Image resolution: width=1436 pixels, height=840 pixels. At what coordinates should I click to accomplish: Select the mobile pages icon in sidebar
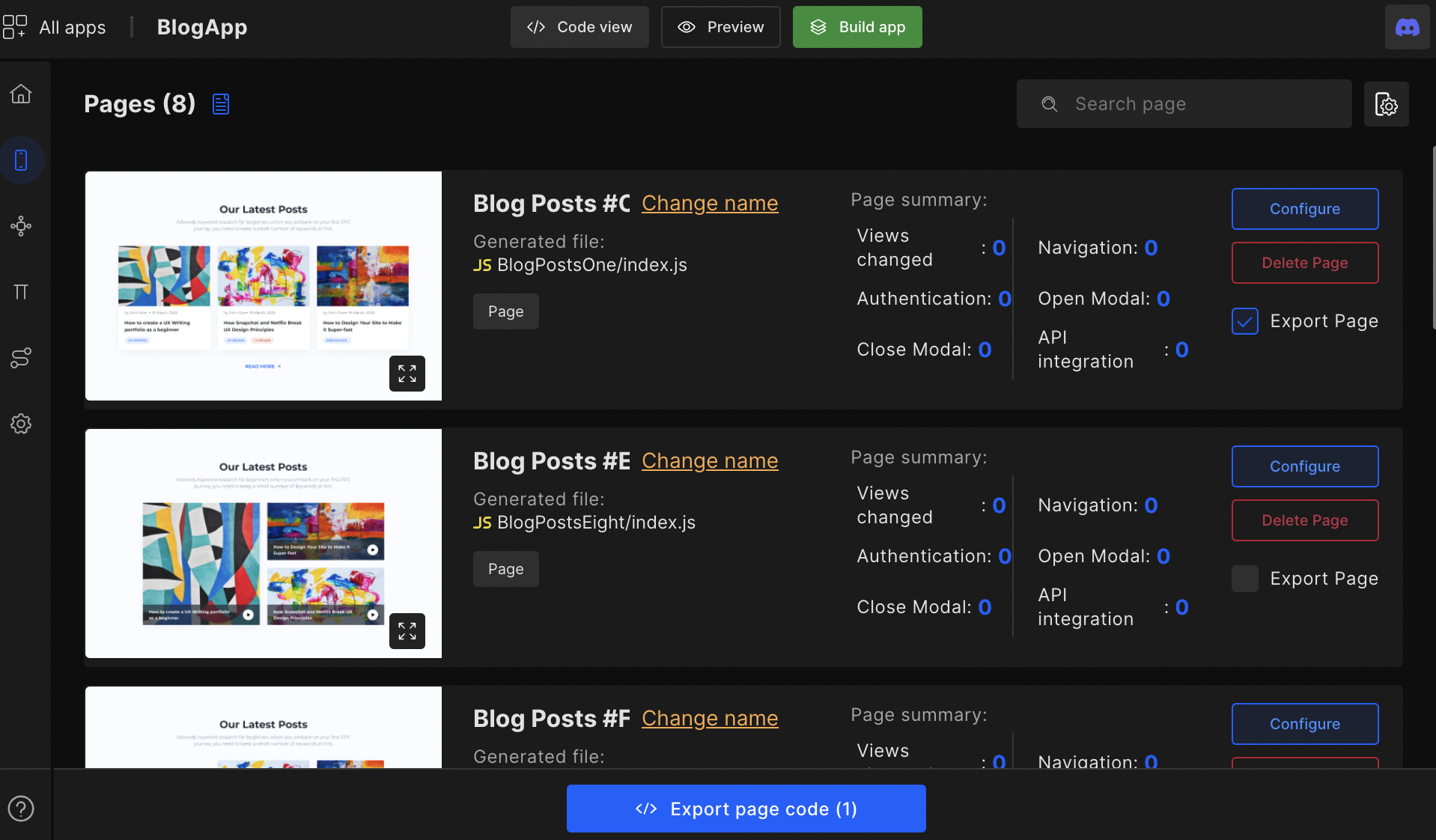pyautogui.click(x=21, y=160)
